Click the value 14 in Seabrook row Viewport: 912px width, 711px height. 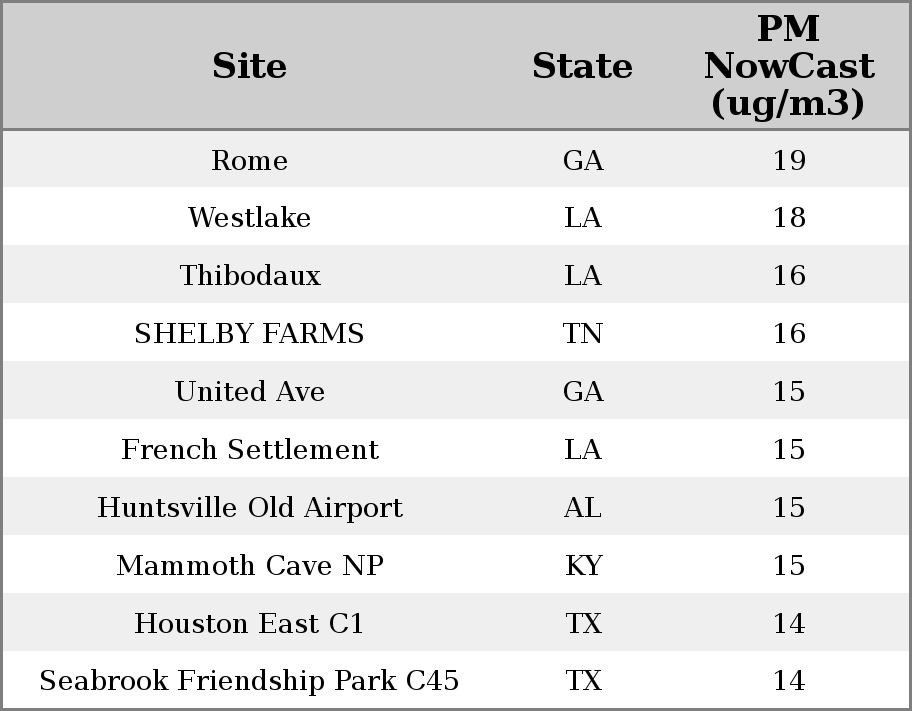coord(789,680)
